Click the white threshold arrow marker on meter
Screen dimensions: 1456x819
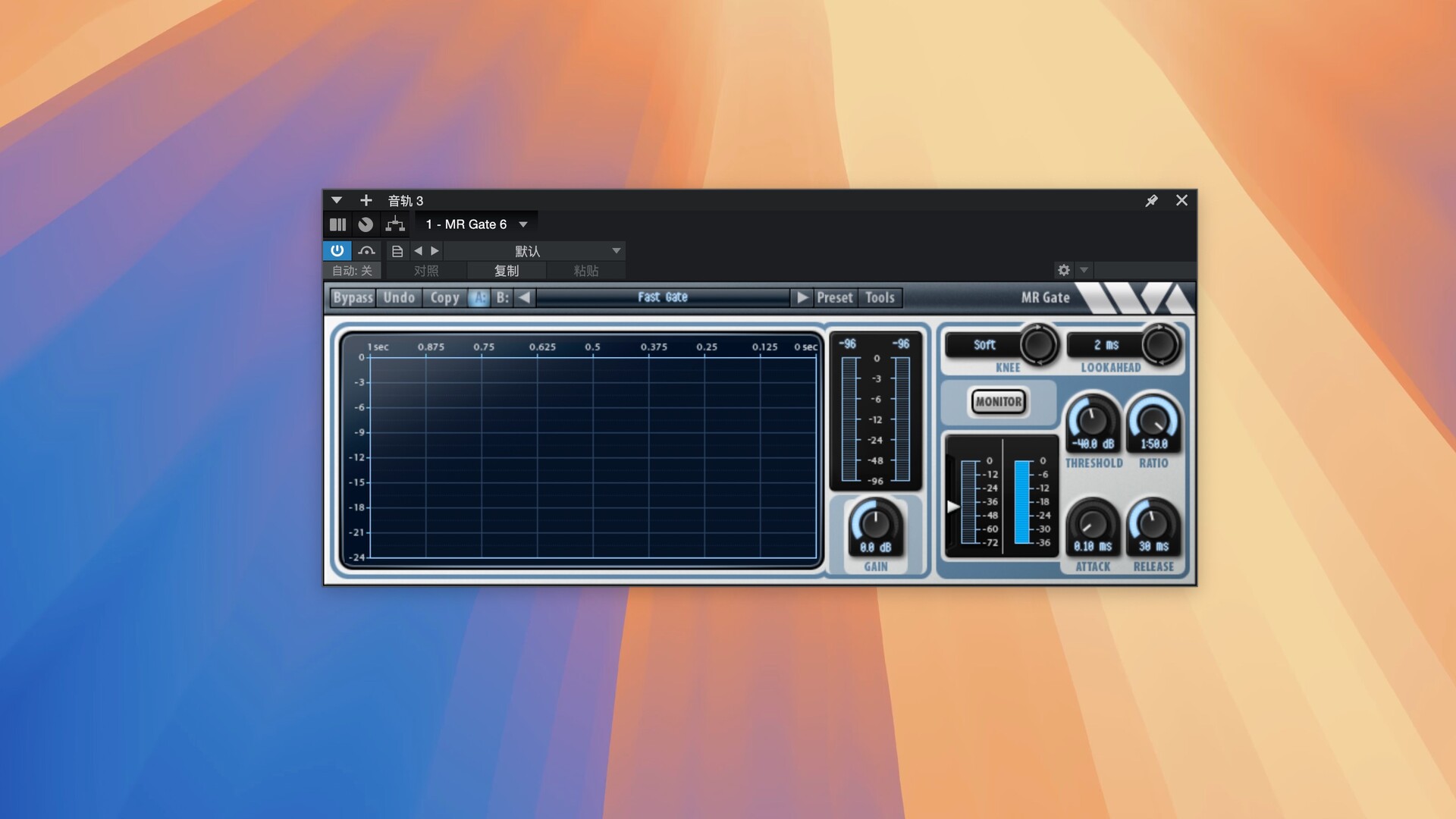pyautogui.click(x=953, y=507)
